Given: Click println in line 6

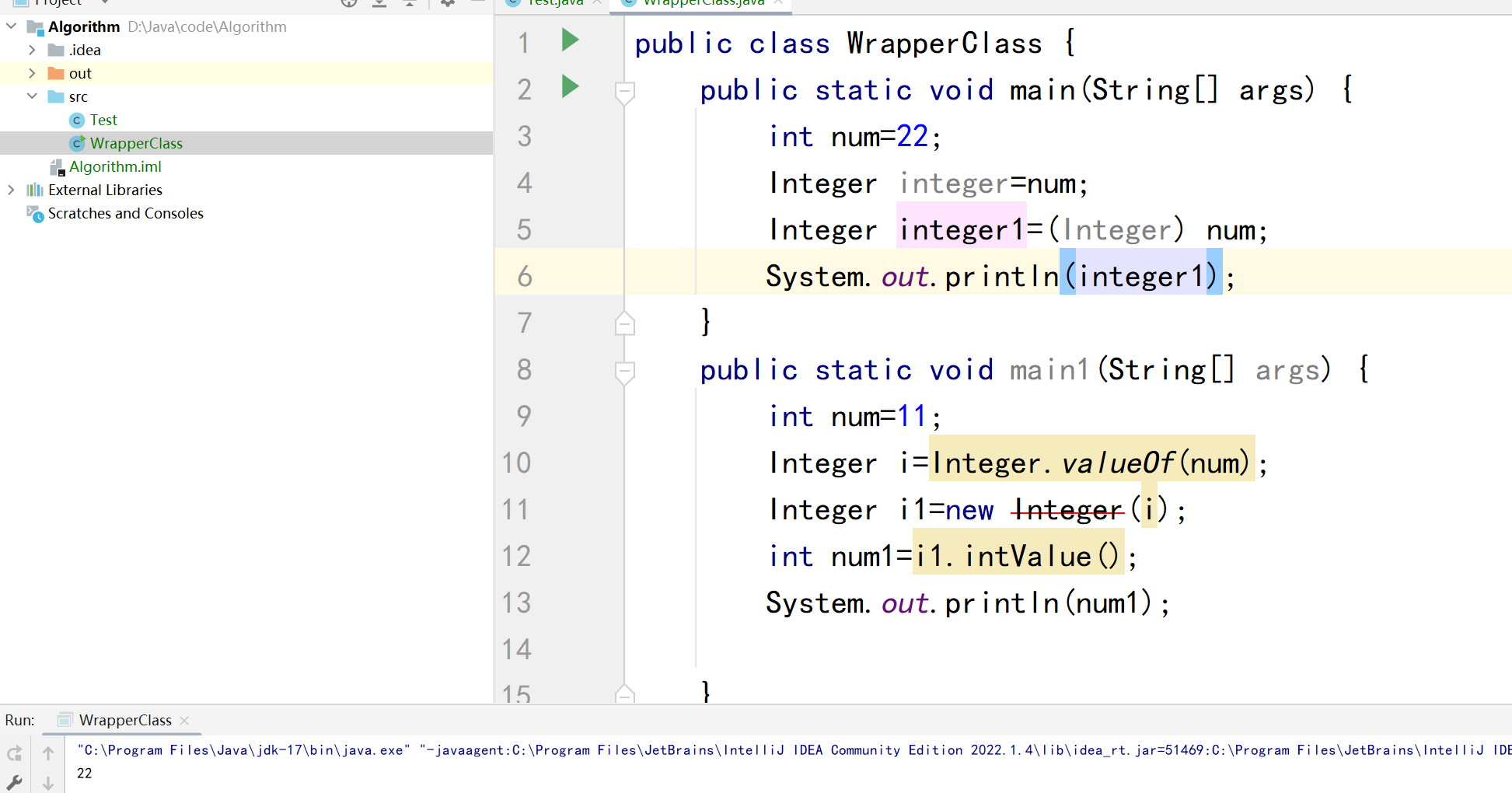Looking at the screenshot, I should point(1002,277).
